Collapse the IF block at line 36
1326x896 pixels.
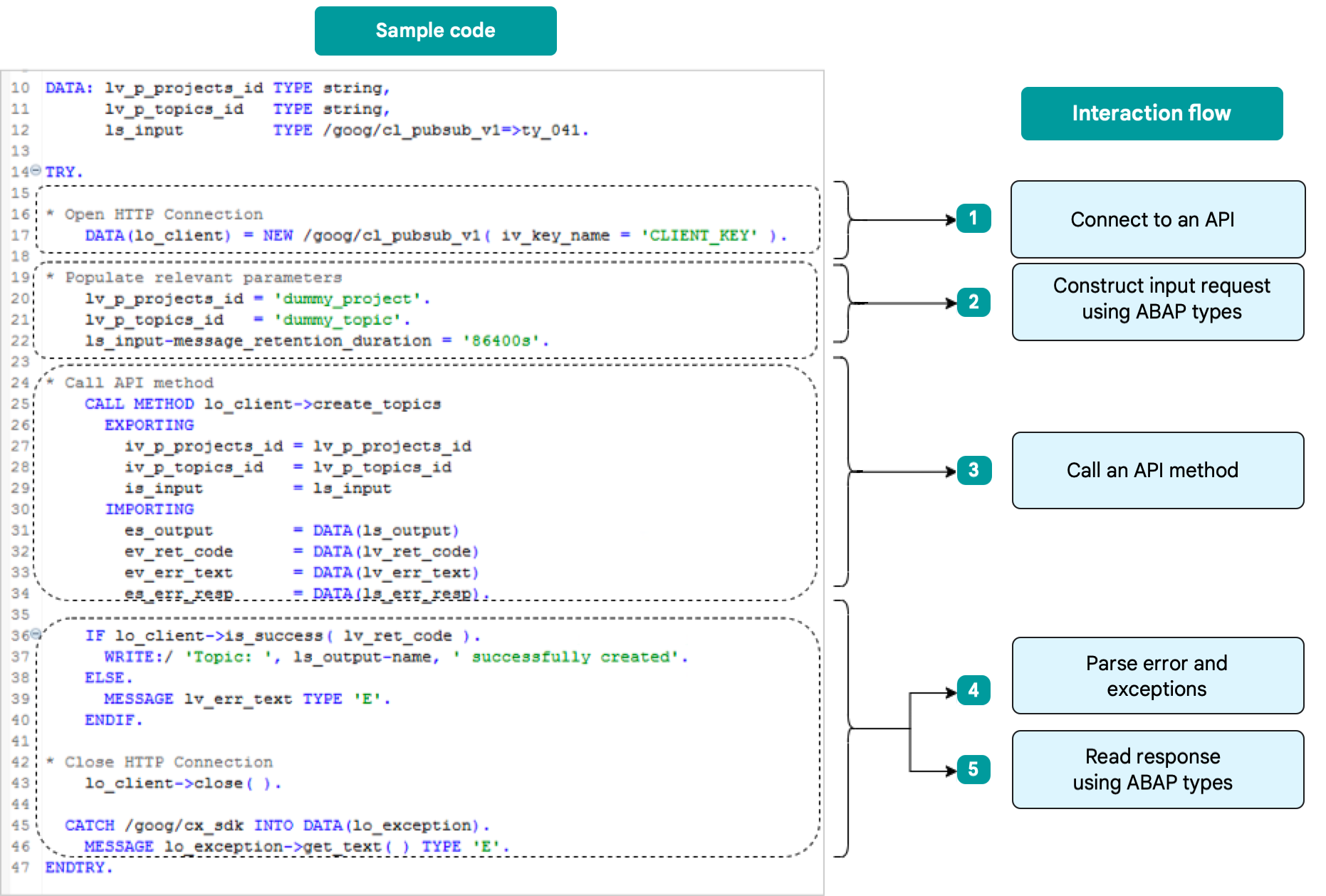[x=36, y=634]
